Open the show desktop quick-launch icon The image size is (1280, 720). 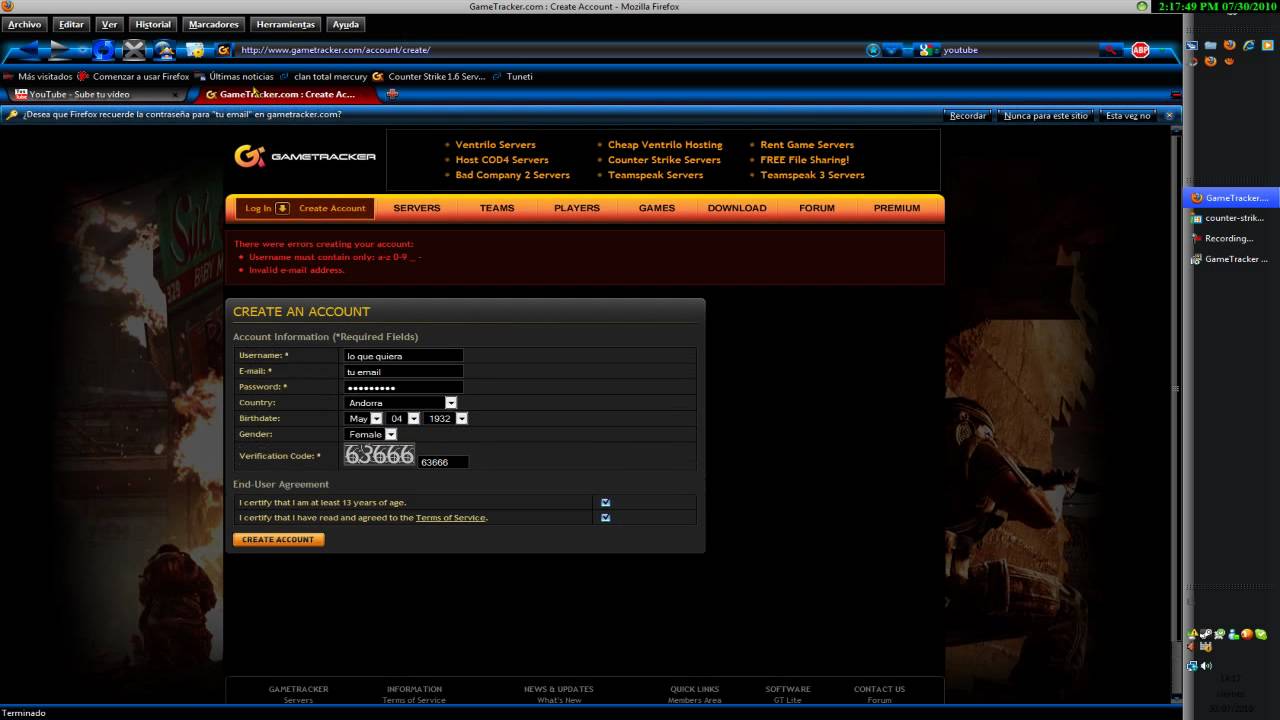1192,46
